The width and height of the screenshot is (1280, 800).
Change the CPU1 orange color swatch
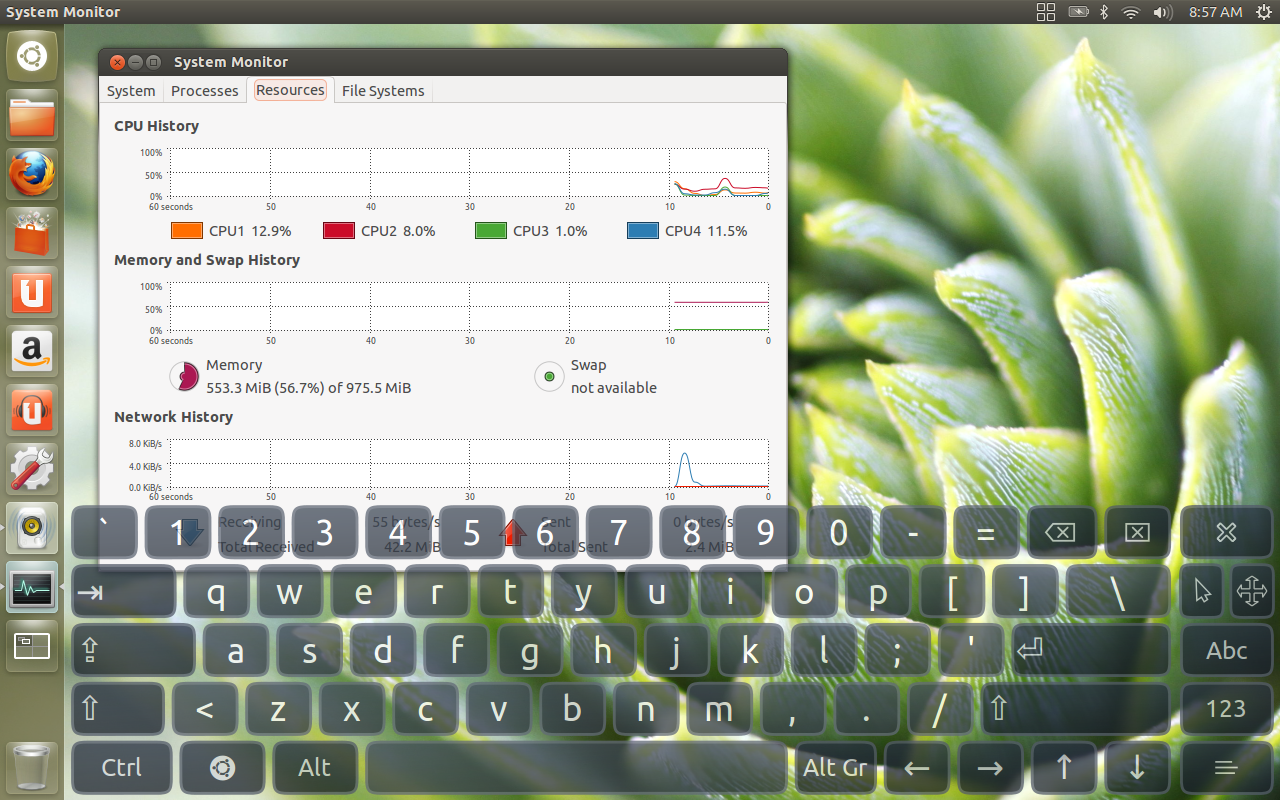188,231
